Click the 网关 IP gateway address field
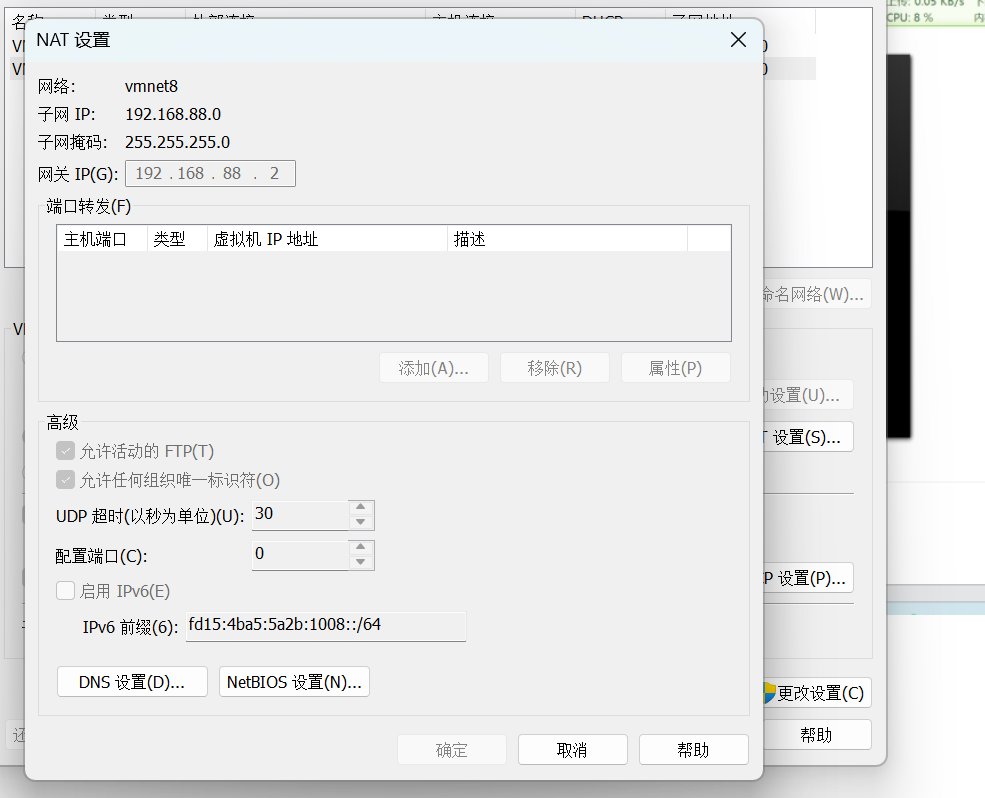The width and height of the screenshot is (985, 798). click(x=210, y=173)
